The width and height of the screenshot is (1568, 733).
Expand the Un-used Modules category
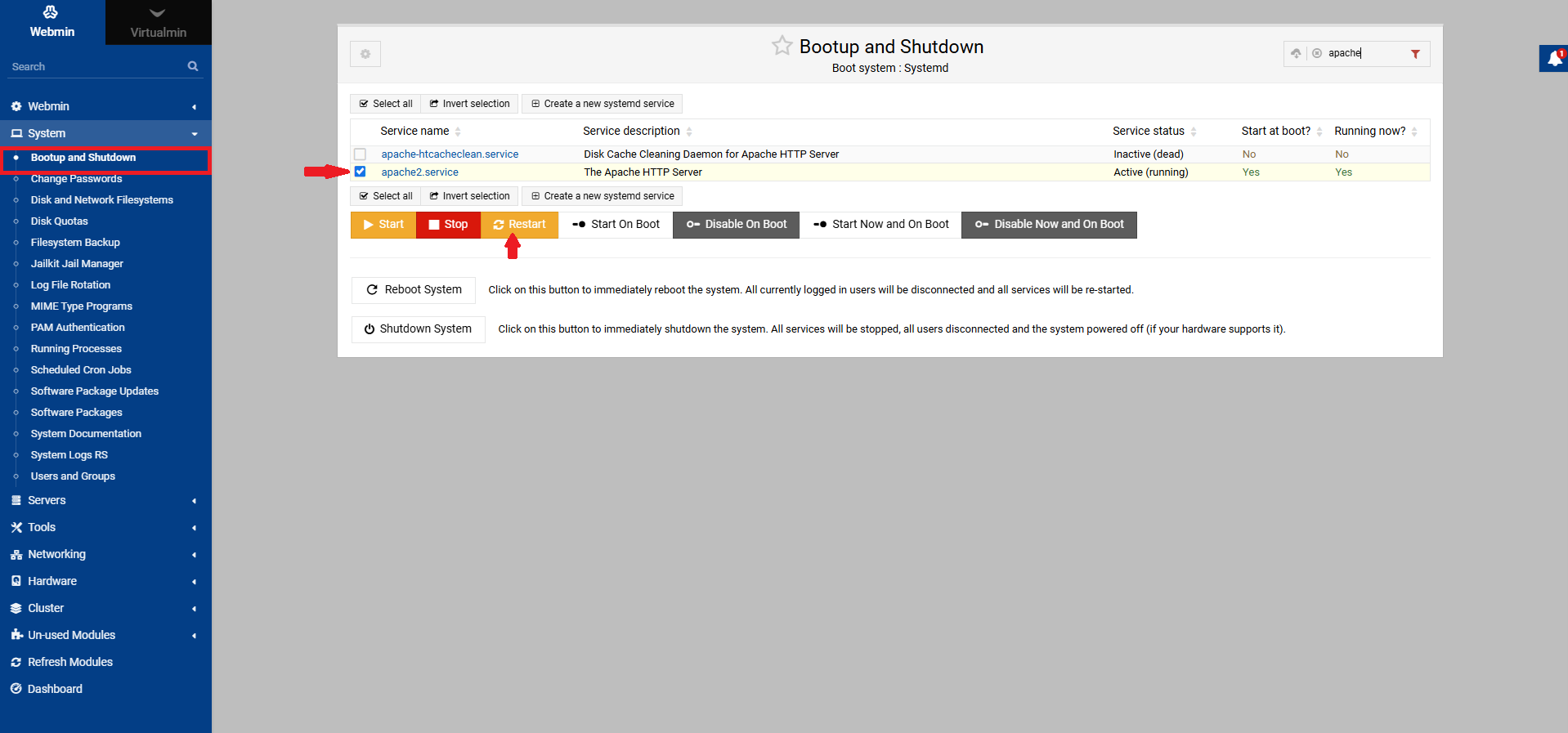[105, 635]
